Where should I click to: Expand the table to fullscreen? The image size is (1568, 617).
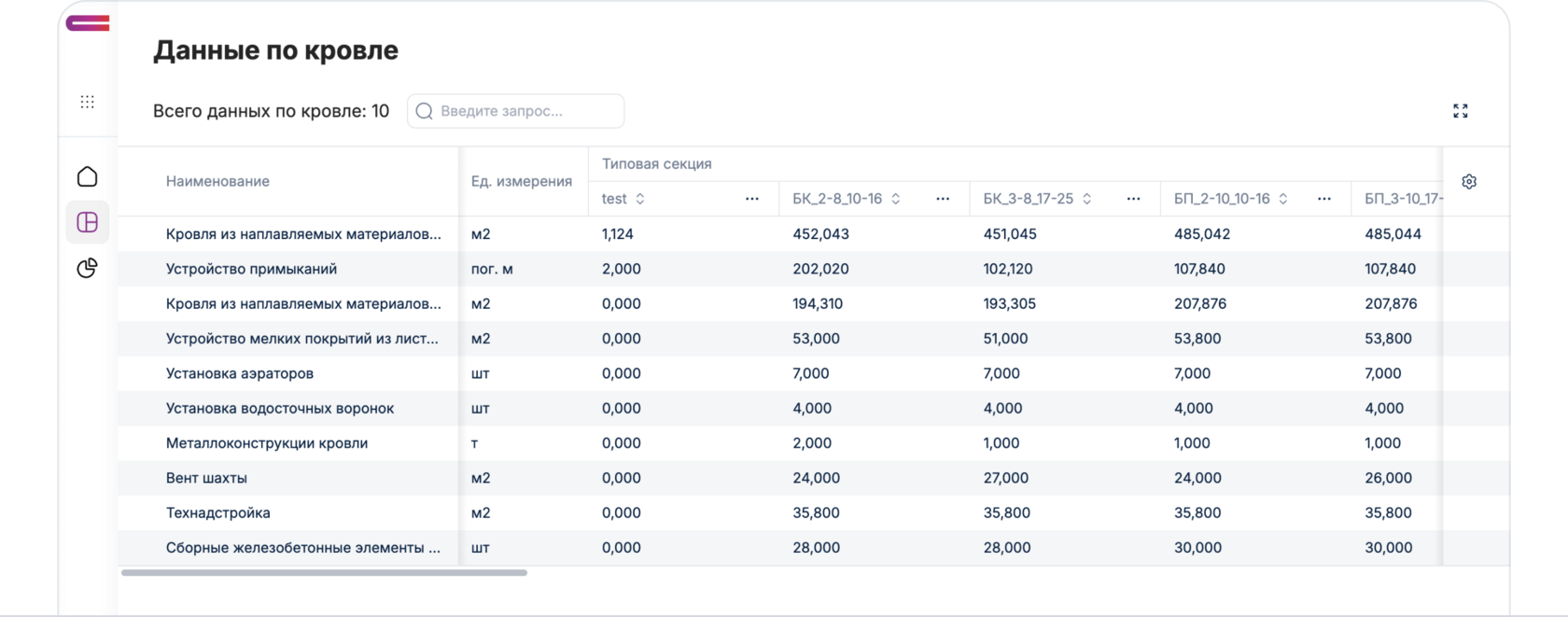coord(1461,111)
